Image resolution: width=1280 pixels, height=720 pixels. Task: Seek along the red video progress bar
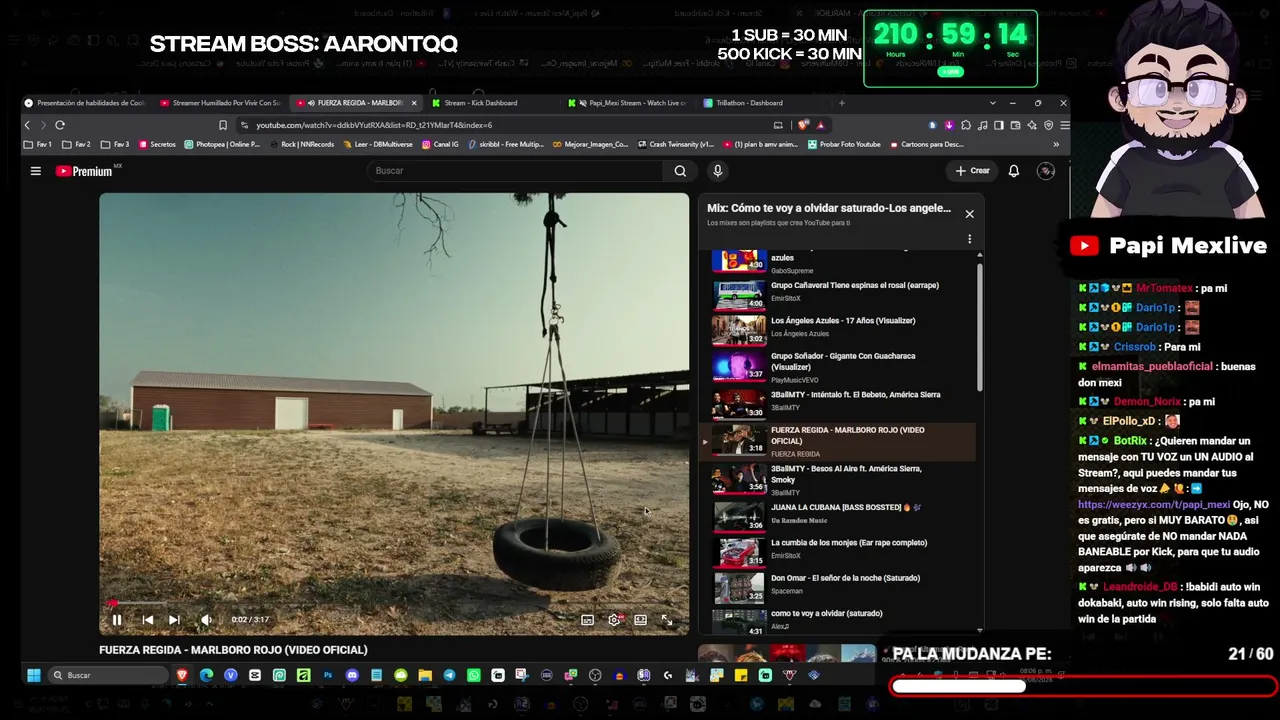pos(394,603)
